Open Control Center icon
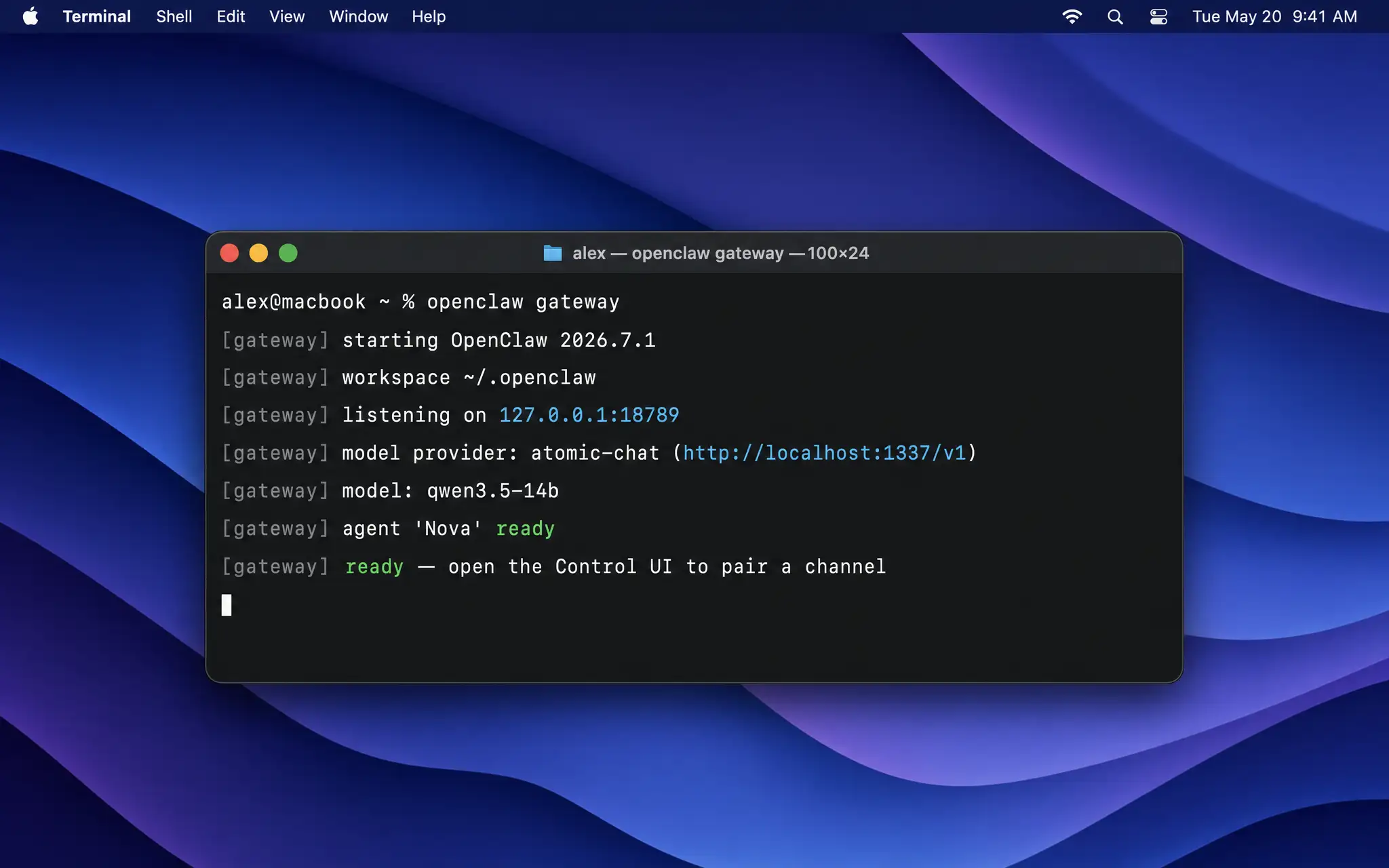Screen dimensions: 1389x868 coord(1158,16)
